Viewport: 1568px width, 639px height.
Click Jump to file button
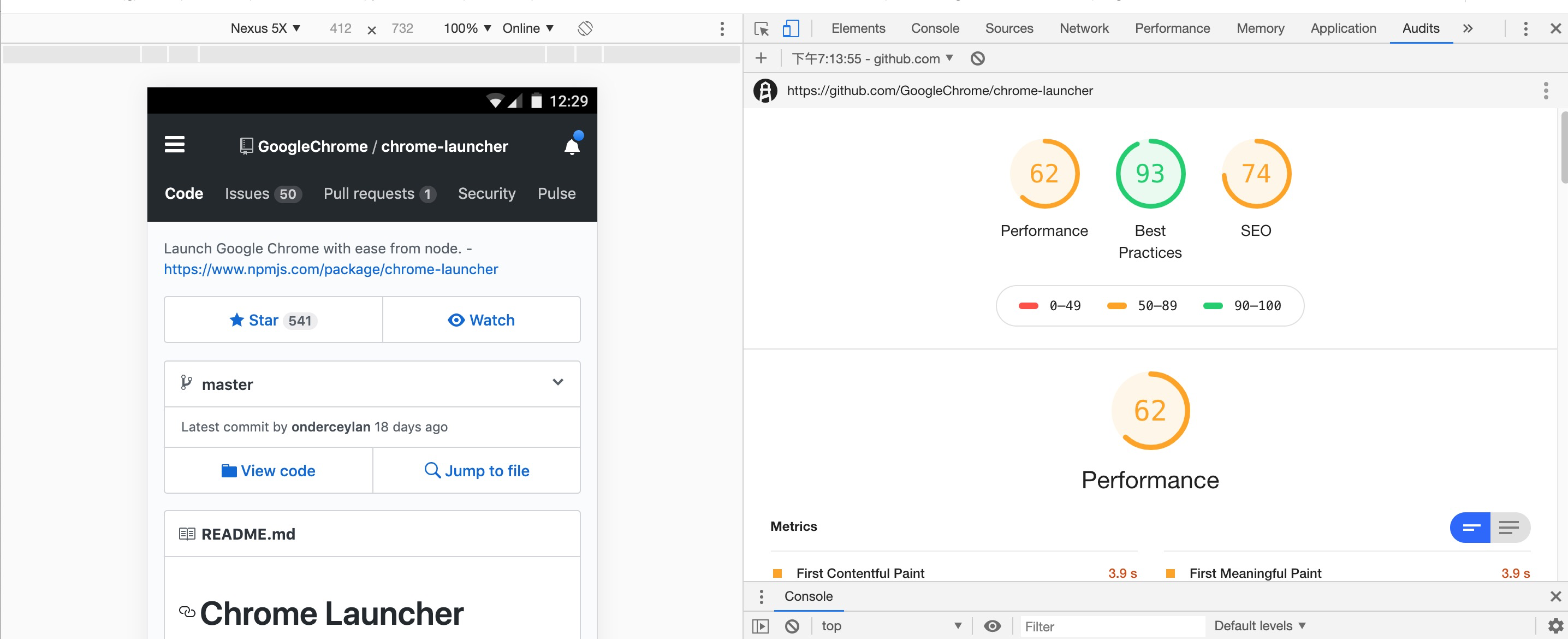[x=477, y=470]
